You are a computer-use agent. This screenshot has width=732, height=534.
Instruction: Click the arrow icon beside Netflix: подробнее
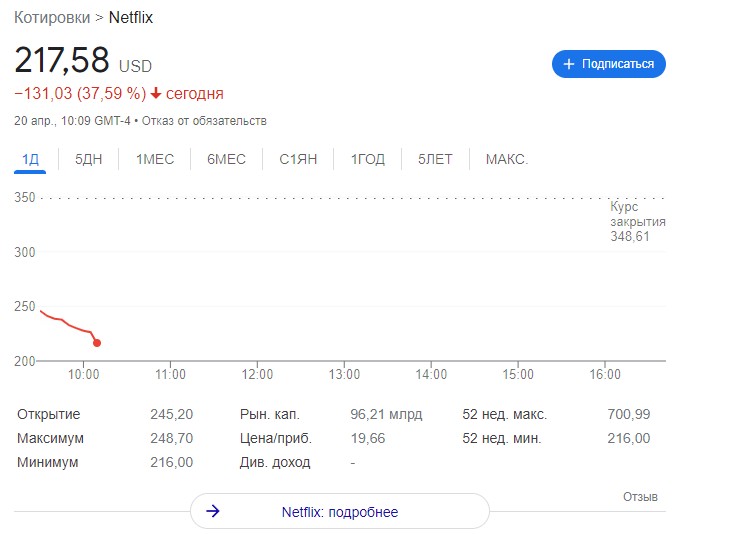tap(212, 512)
